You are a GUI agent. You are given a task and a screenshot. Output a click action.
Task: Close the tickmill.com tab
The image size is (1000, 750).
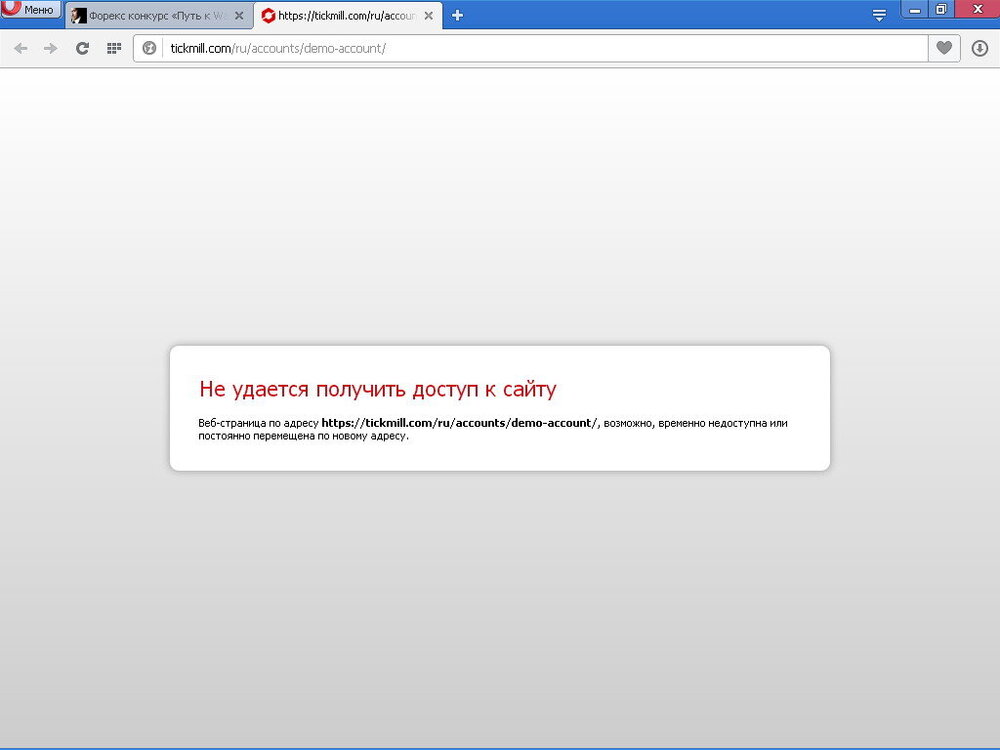(x=429, y=15)
